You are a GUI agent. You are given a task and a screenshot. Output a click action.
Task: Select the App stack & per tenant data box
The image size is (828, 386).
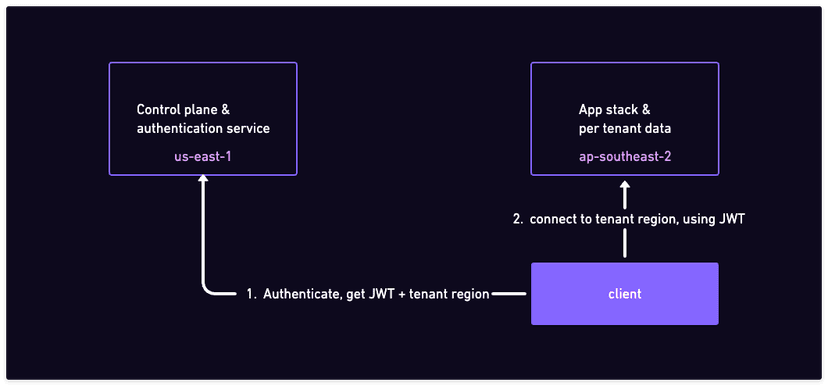pos(625,118)
